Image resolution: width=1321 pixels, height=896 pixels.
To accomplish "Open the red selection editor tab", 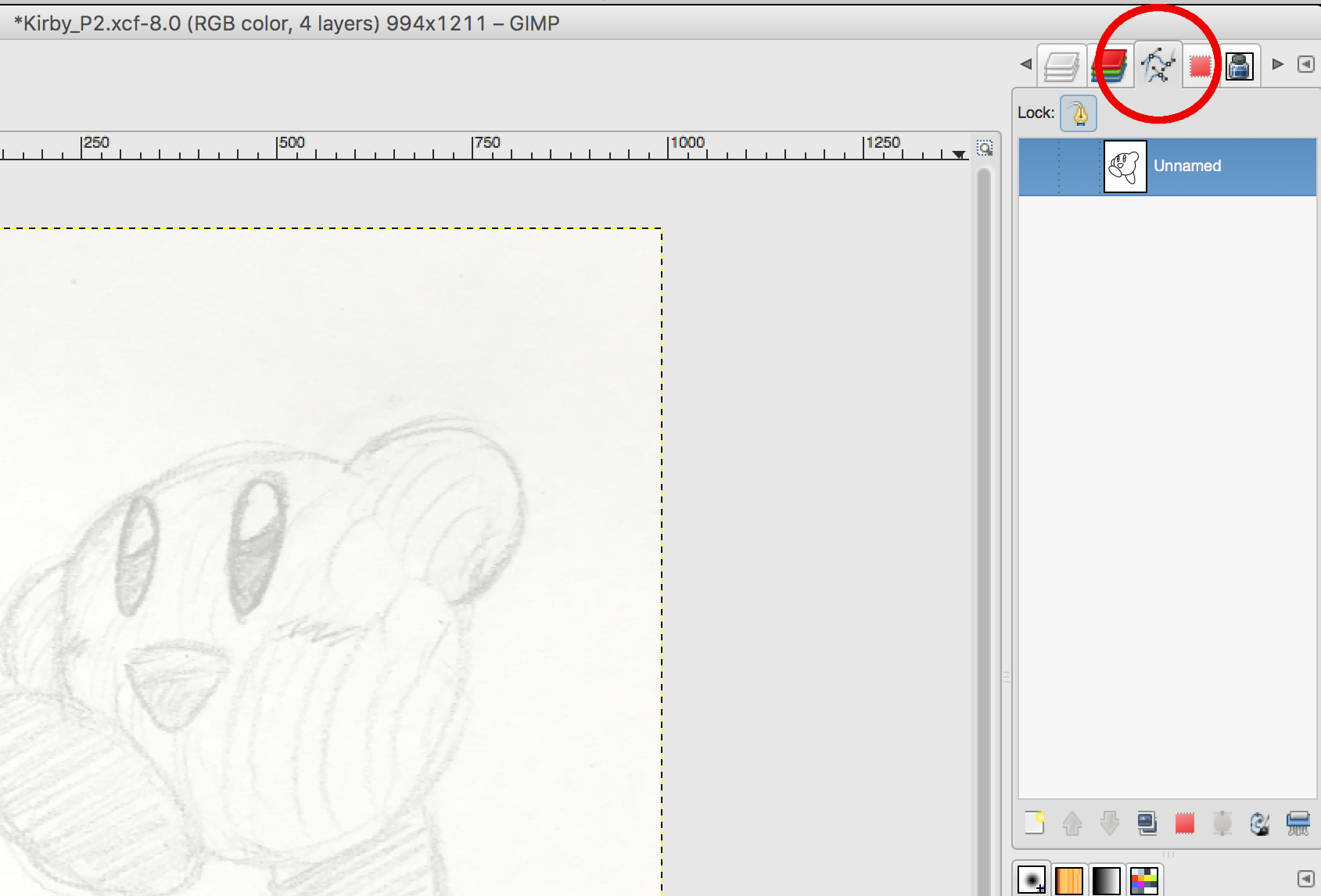I will (1201, 66).
